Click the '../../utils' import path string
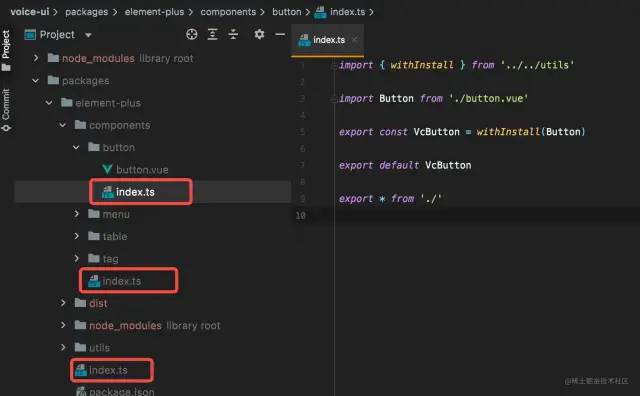The height and width of the screenshot is (396, 640). pos(538,65)
